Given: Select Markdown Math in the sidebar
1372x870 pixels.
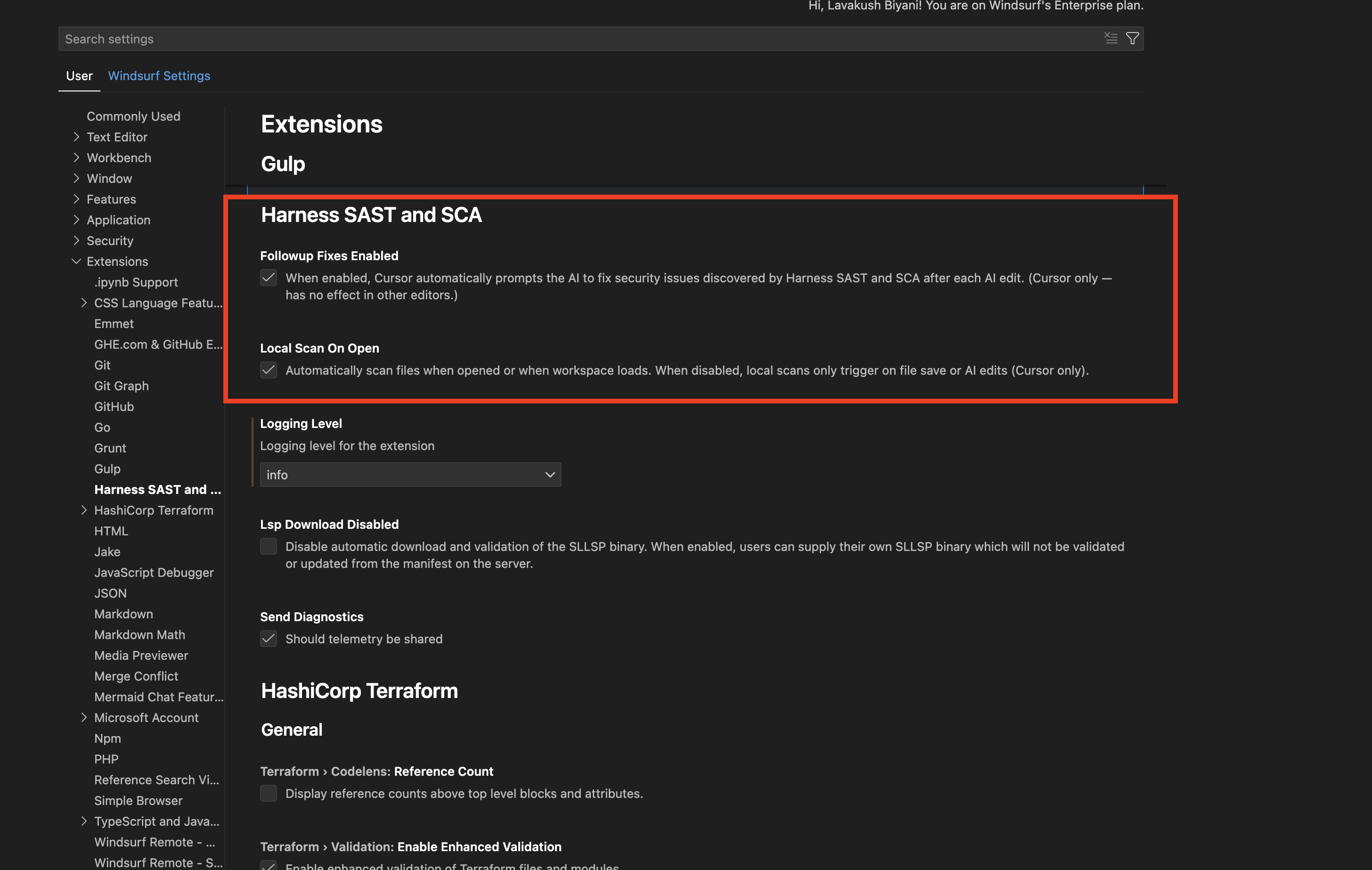Looking at the screenshot, I should (x=139, y=634).
